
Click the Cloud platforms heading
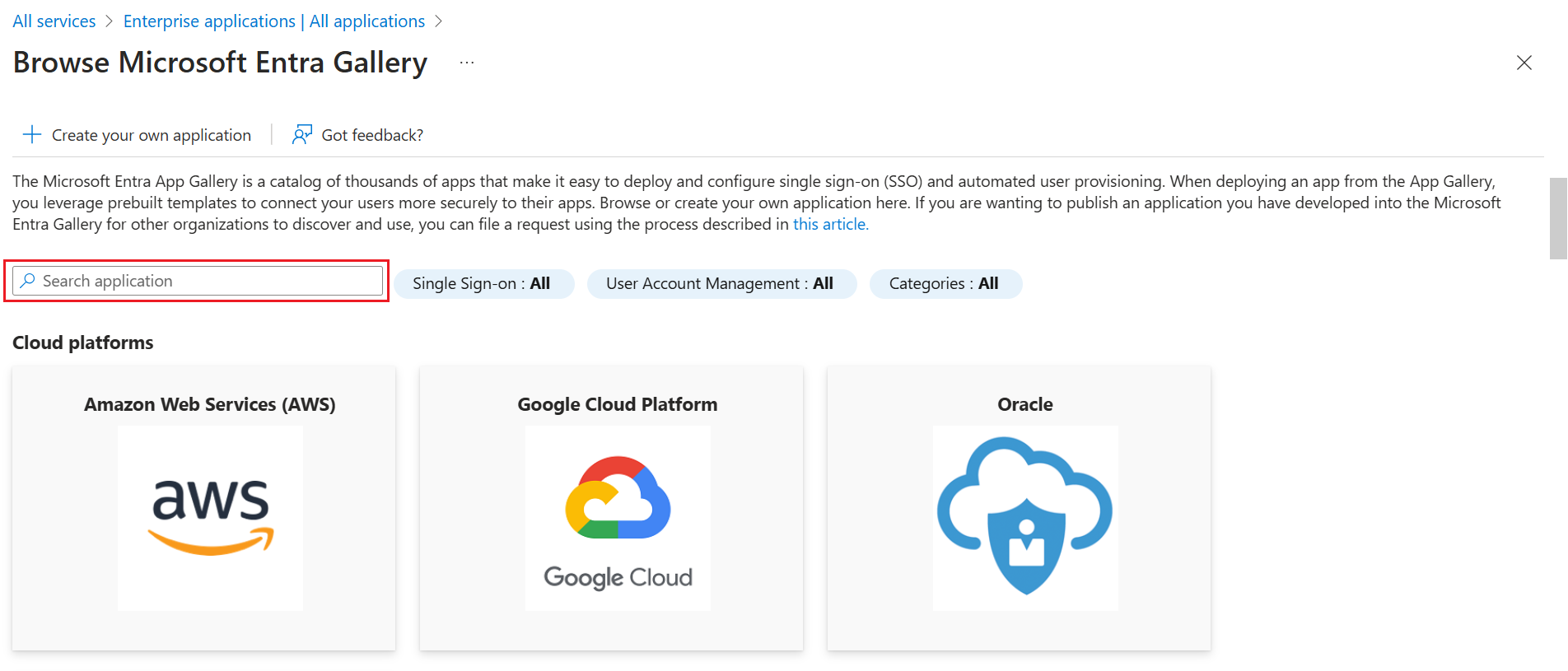[83, 342]
